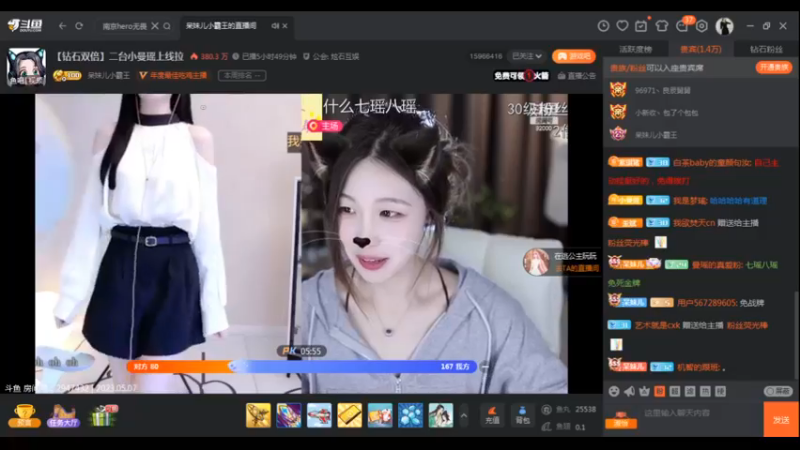Image resolution: width=800 pixels, height=450 pixels.
Task: Open the emoji smiley picker
Action: [x=614, y=391]
